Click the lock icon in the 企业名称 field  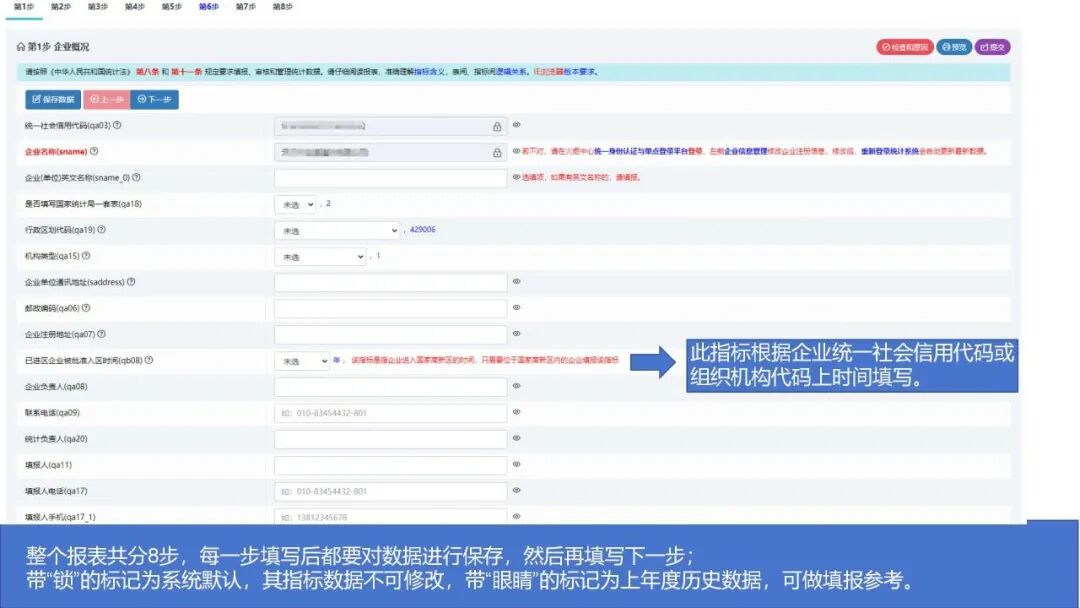click(x=497, y=151)
